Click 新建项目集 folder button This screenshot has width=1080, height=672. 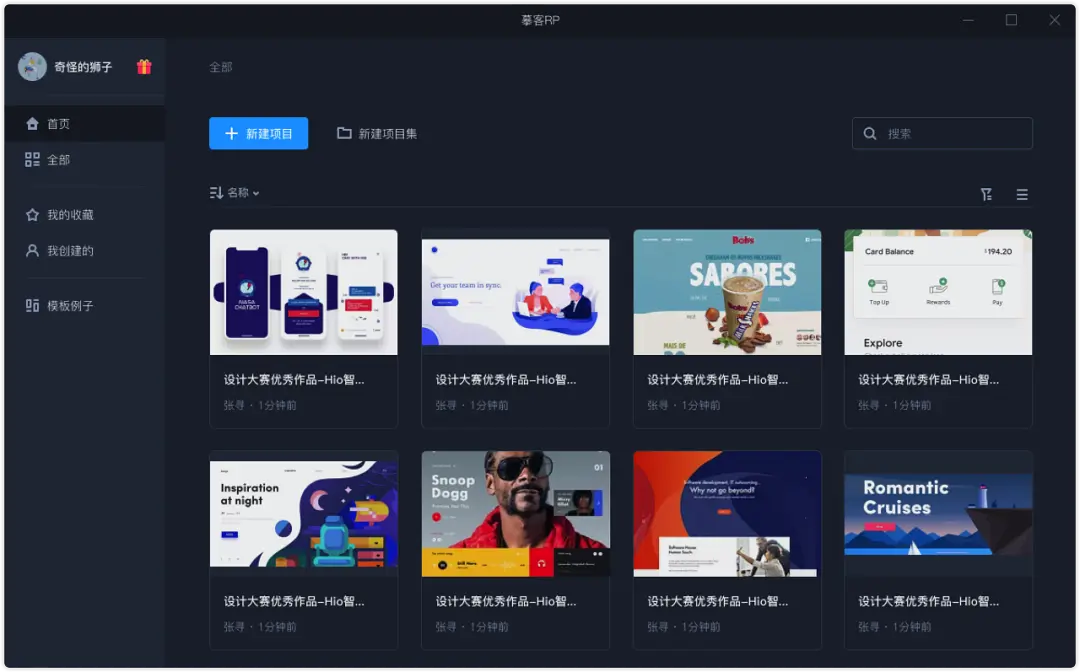(x=377, y=133)
